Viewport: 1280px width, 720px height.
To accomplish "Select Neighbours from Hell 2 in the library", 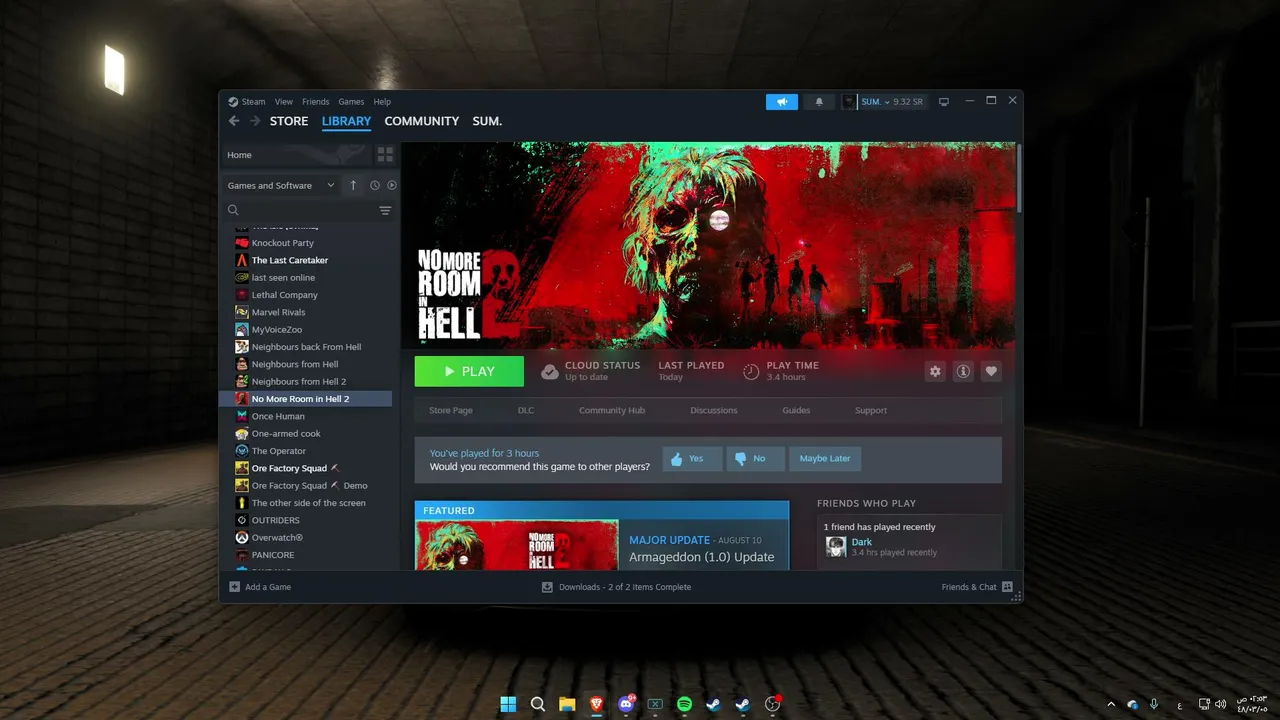I will (x=299, y=382).
